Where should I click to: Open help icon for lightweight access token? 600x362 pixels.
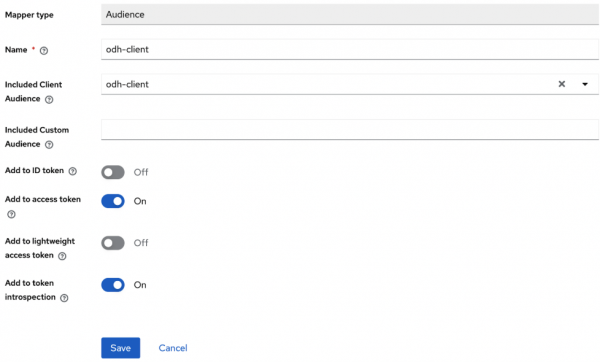click(62, 256)
